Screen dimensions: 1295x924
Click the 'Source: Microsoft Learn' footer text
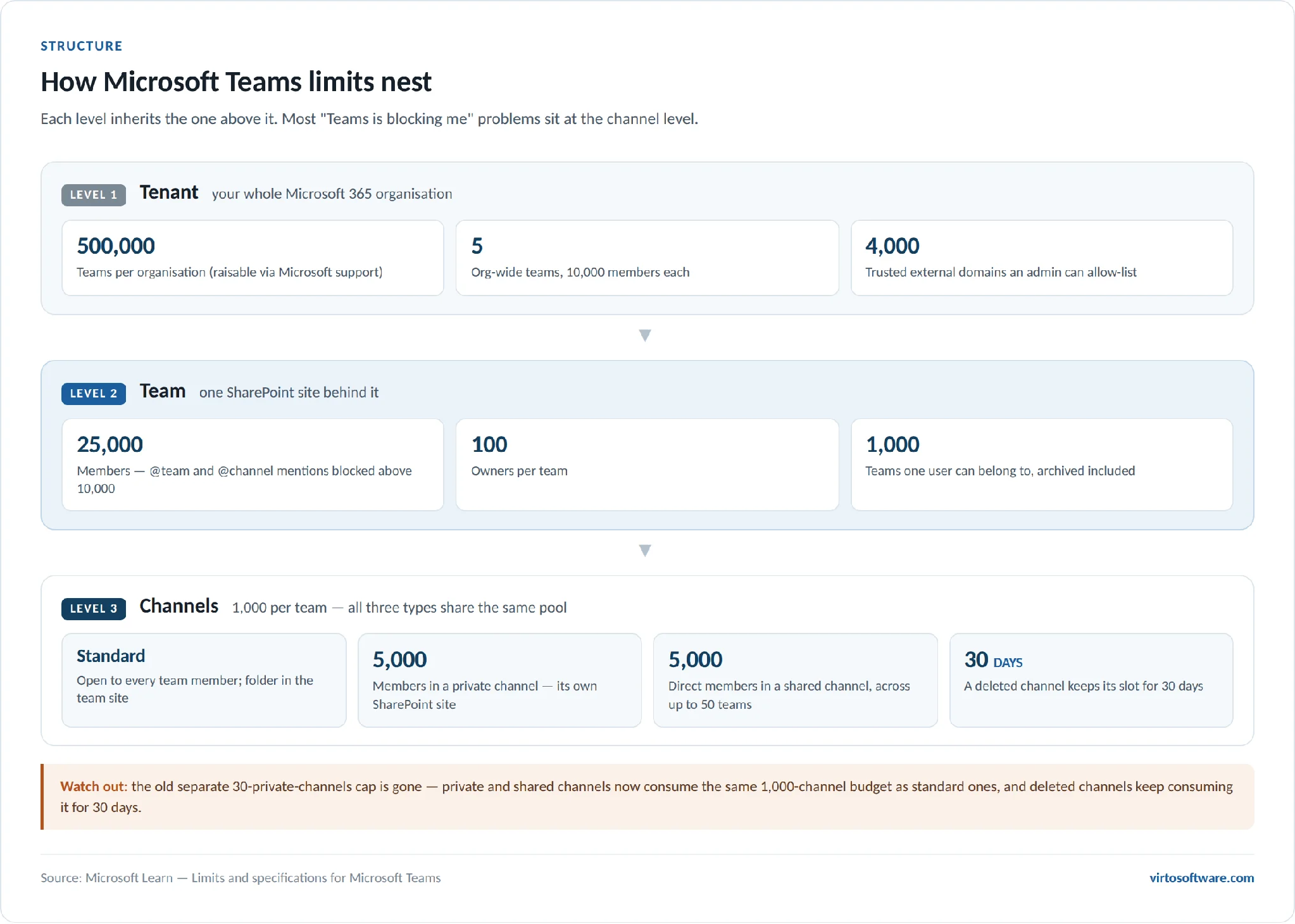pyautogui.click(x=241, y=878)
